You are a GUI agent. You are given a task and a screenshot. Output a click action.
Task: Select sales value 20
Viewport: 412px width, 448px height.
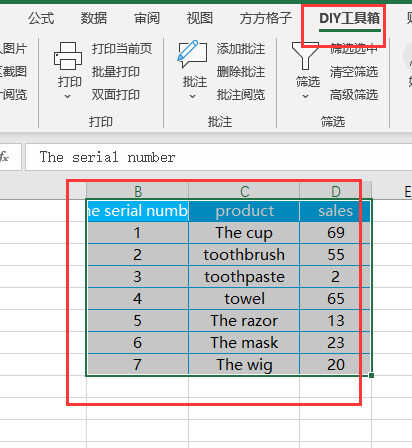[x=335, y=365]
